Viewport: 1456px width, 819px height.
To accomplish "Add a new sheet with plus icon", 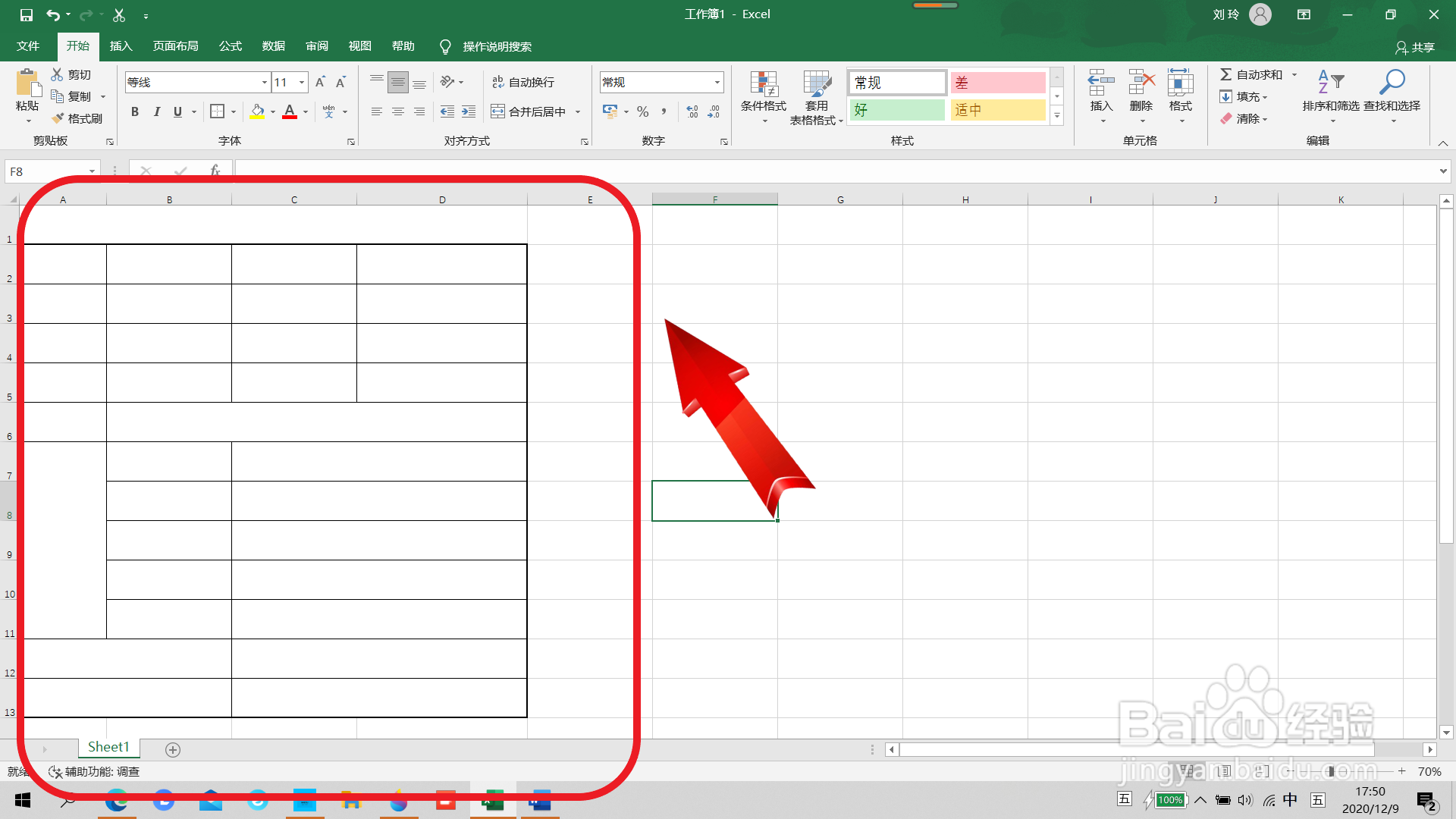I will click(x=173, y=749).
